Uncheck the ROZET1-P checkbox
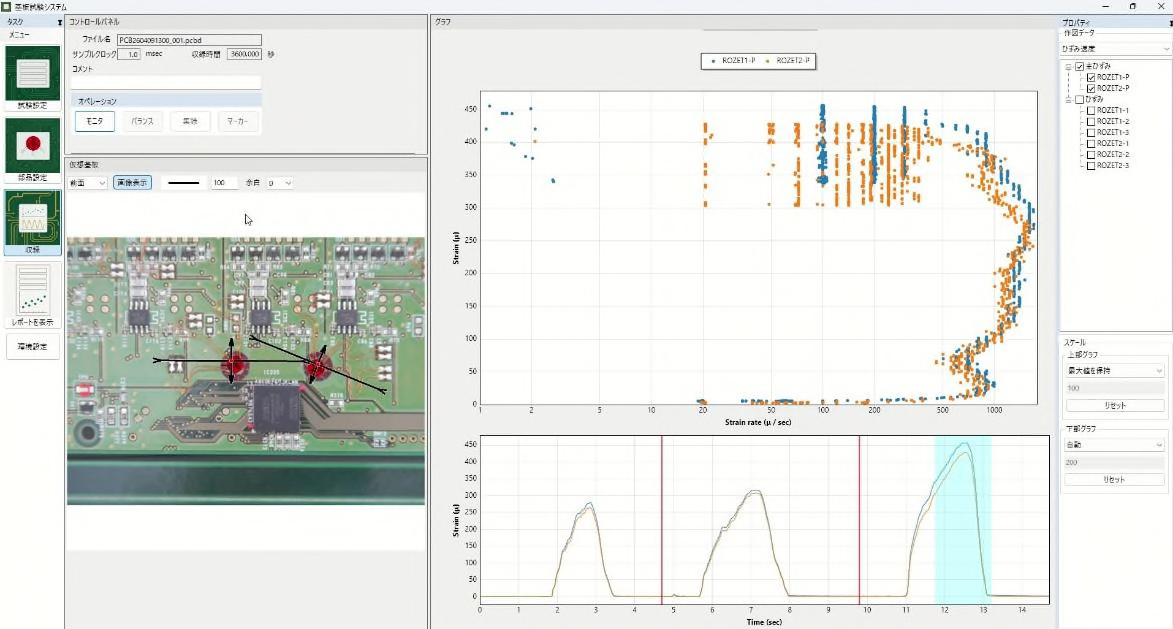 pos(1091,77)
